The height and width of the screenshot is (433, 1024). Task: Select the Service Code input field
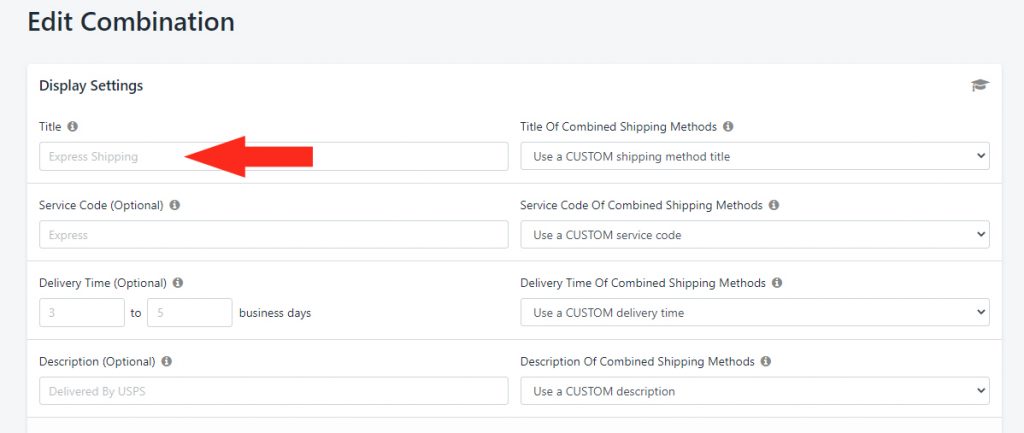pos(274,234)
